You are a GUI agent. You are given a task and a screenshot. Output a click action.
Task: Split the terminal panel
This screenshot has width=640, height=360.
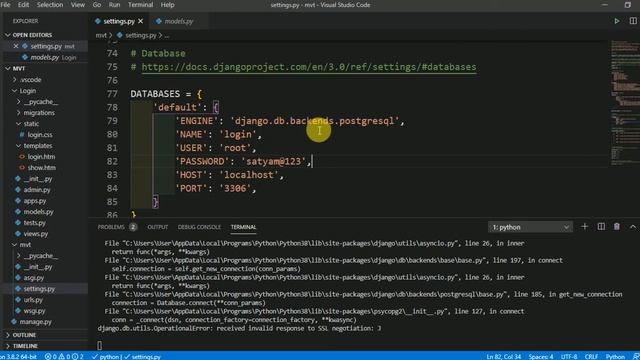601,227
